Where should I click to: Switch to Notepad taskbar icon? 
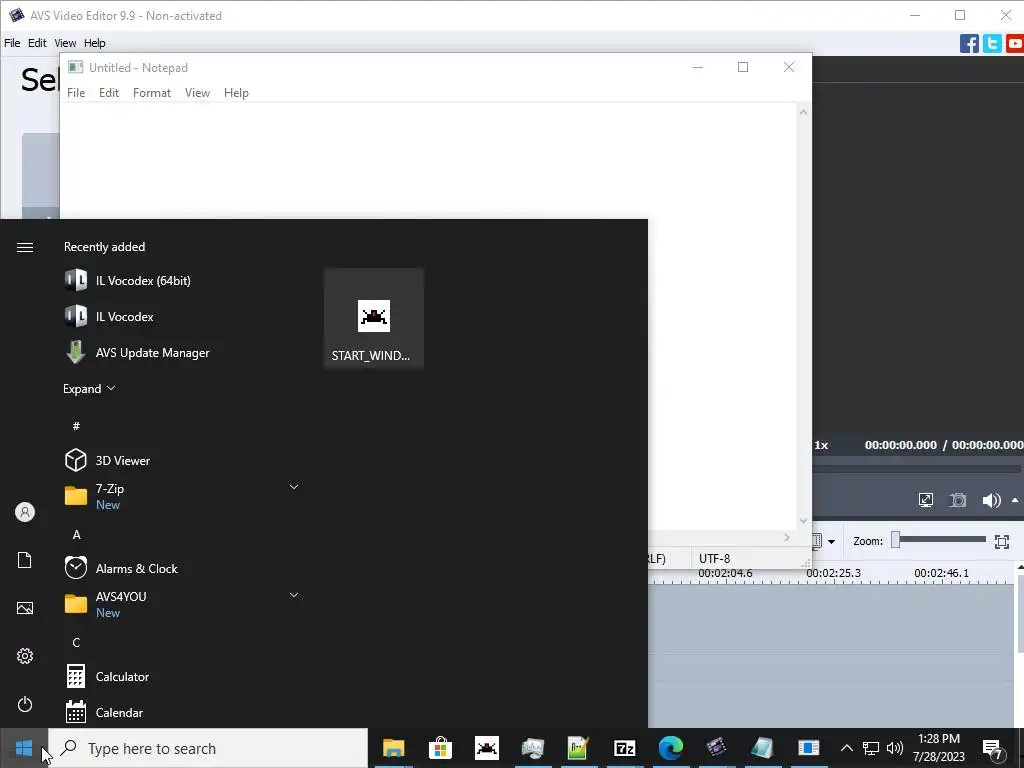[762, 748]
